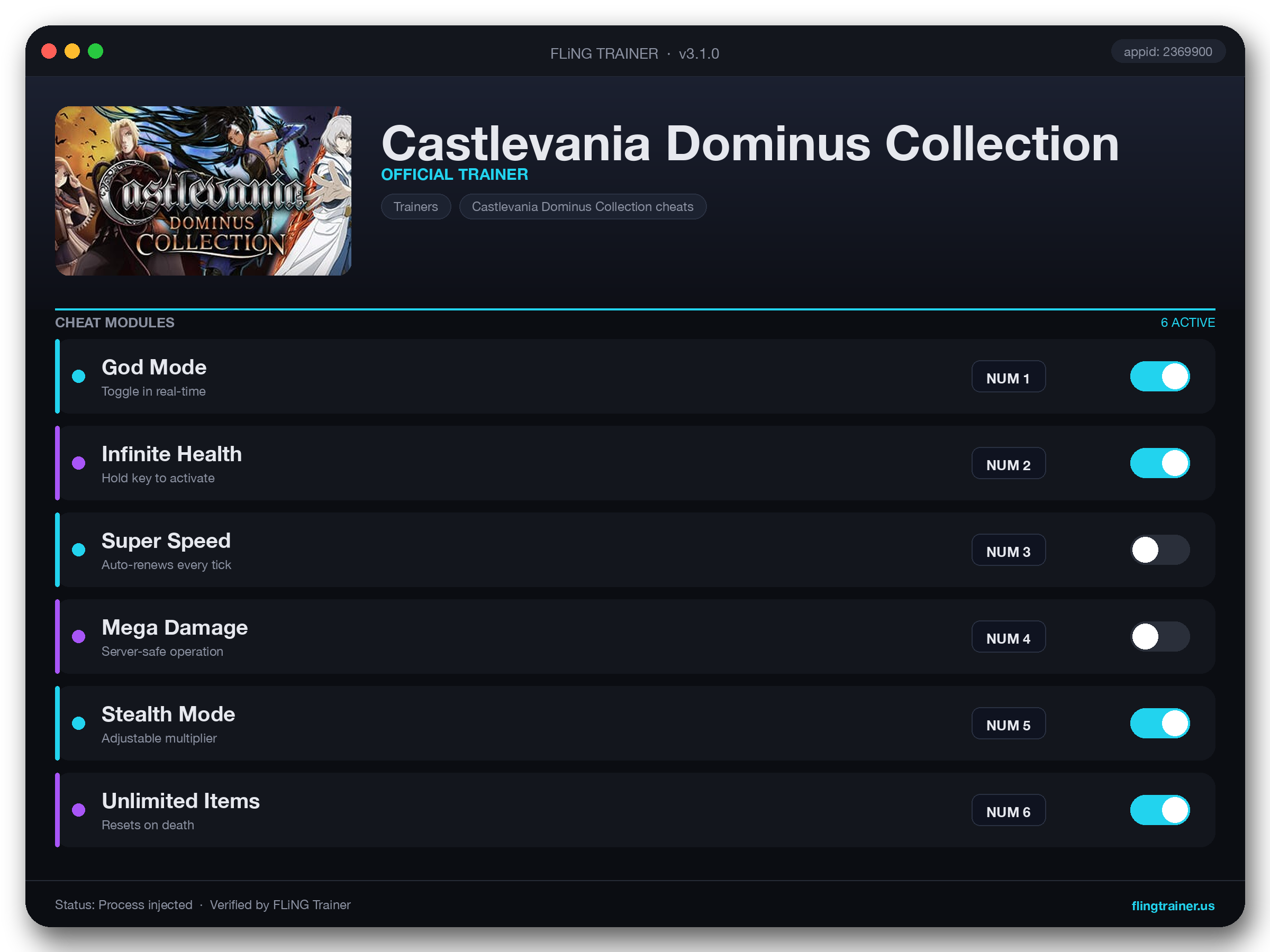Image resolution: width=1270 pixels, height=952 pixels.
Task: Click 'Hold key to activate' description
Action: click(158, 478)
